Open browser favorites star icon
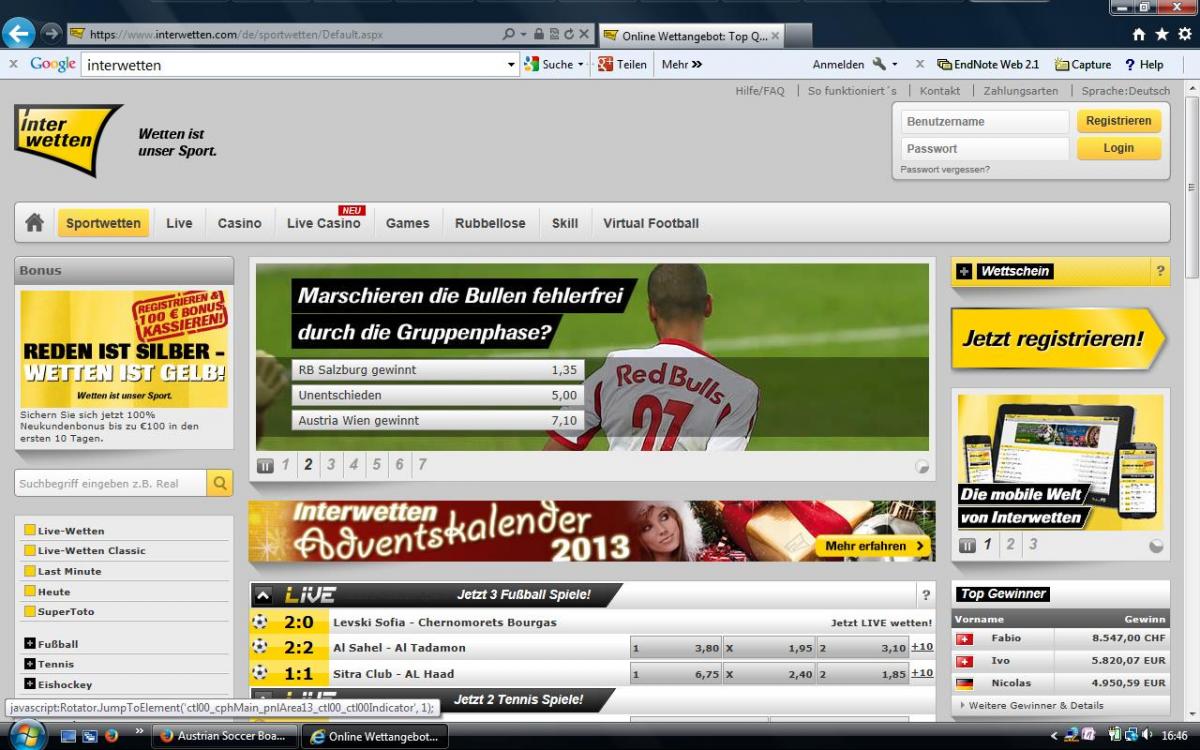Image resolution: width=1200 pixels, height=750 pixels. 1161,34
